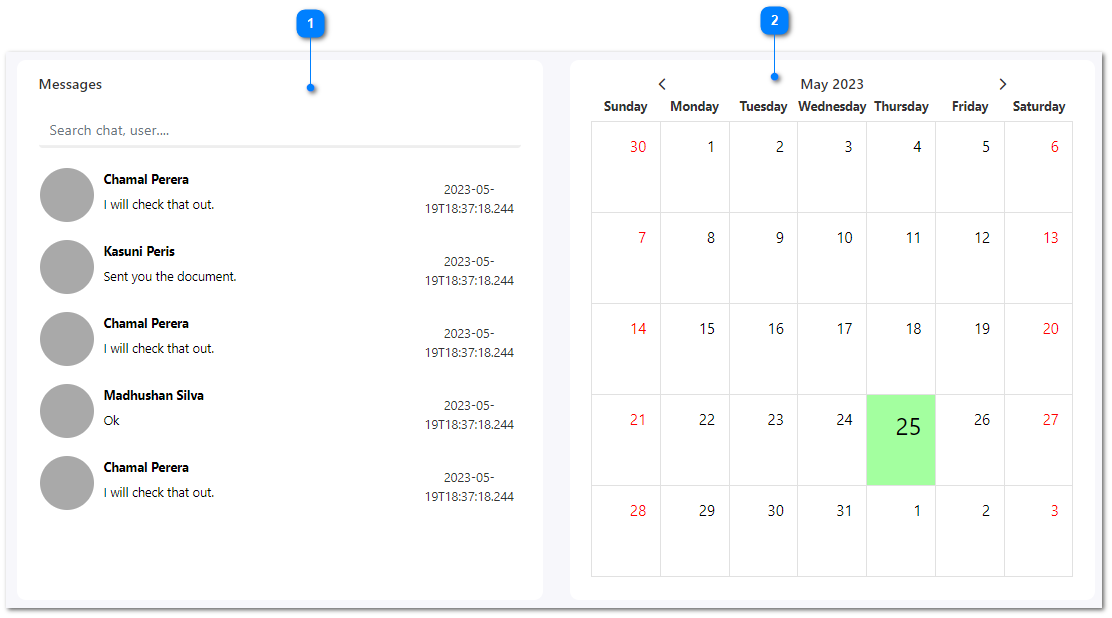The width and height of the screenshot is (1112, 618).
Task: Click Kasuni Peris's avatar picture
Action: (67, 267)
